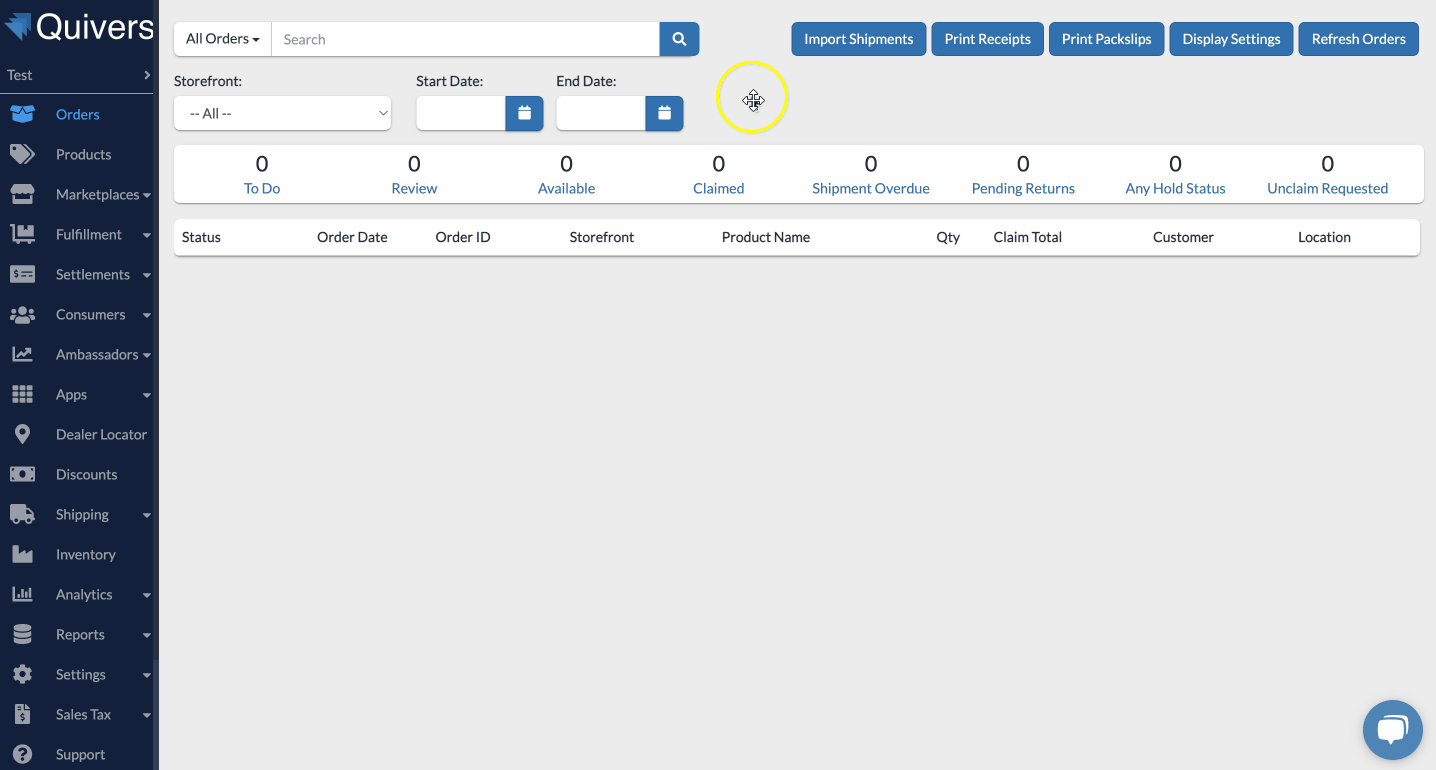Click the Ambassadors chart-line icon

[x=22, y=354]
